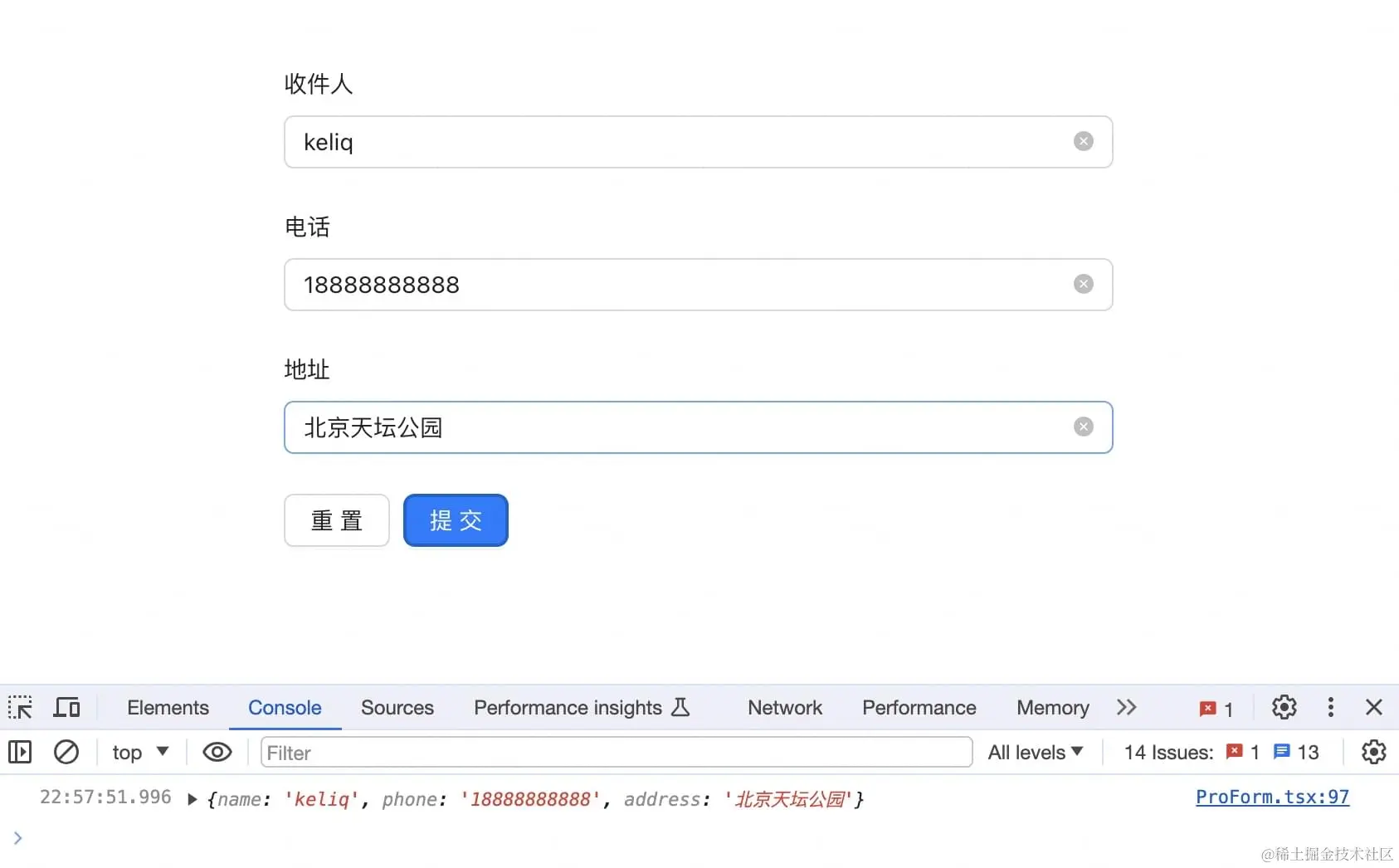Create live expression with eye icon

tap(217, 752)
